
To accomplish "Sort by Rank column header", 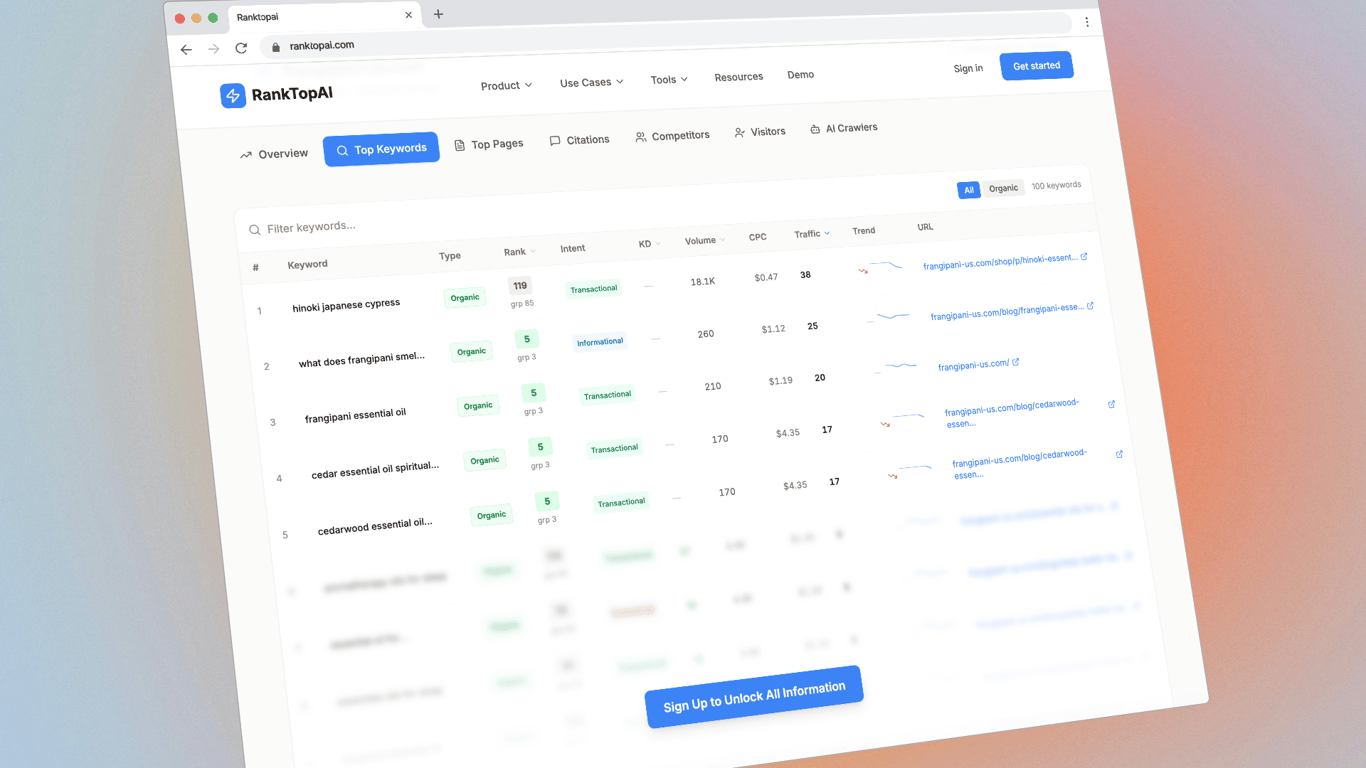I will click(x=519, y=252).
